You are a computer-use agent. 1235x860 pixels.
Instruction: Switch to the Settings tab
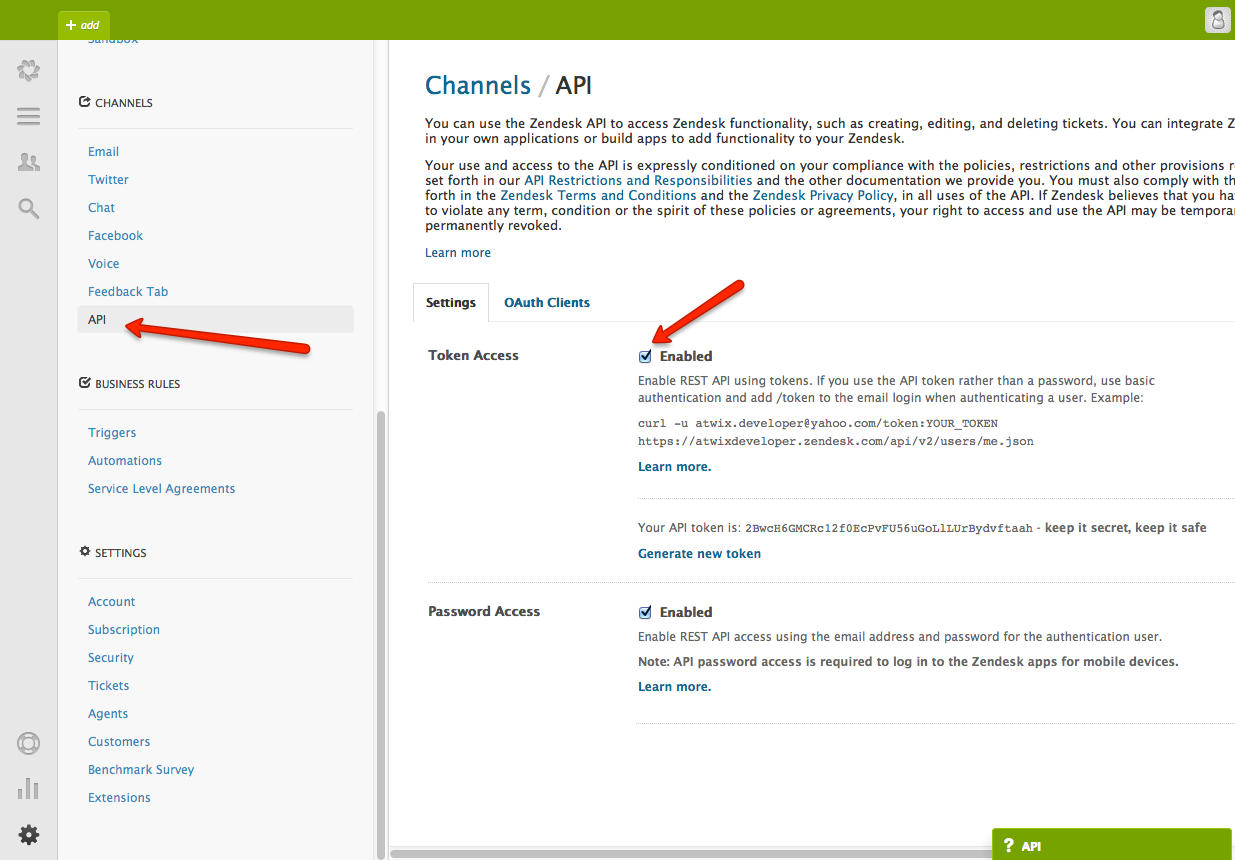[451, 302]
